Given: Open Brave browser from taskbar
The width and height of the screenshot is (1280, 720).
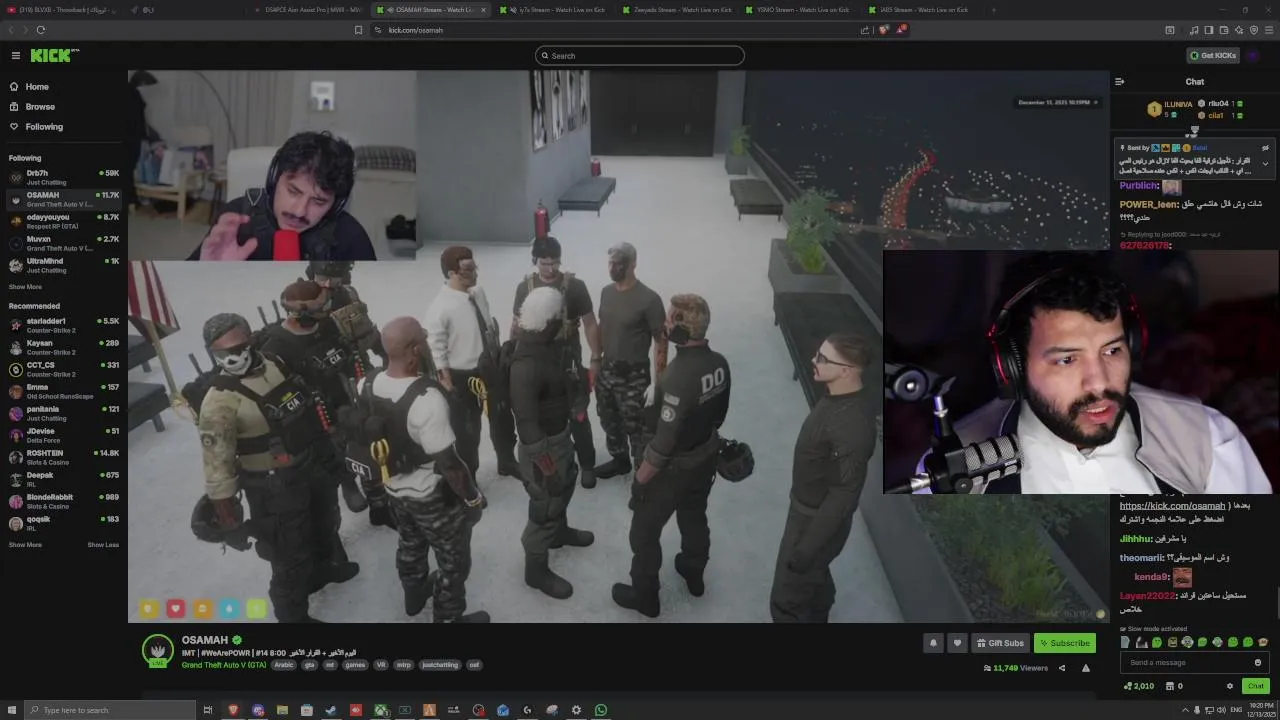Looking at the screenshot, I should (x=233, y=710).
